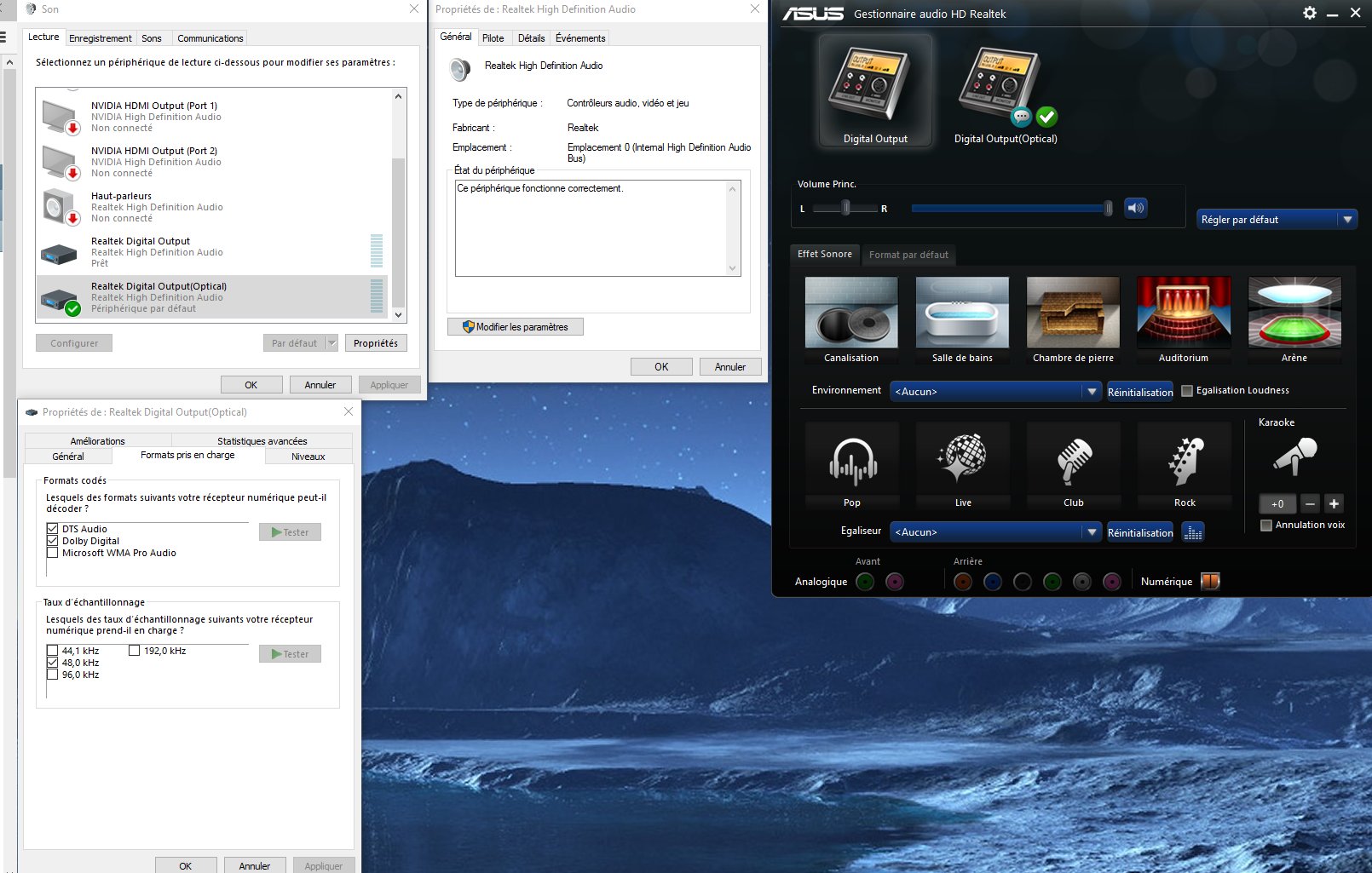Click the chat bubble badge on Optical output
Viewport: 1372px width, 873px height.
point(1021,117)
